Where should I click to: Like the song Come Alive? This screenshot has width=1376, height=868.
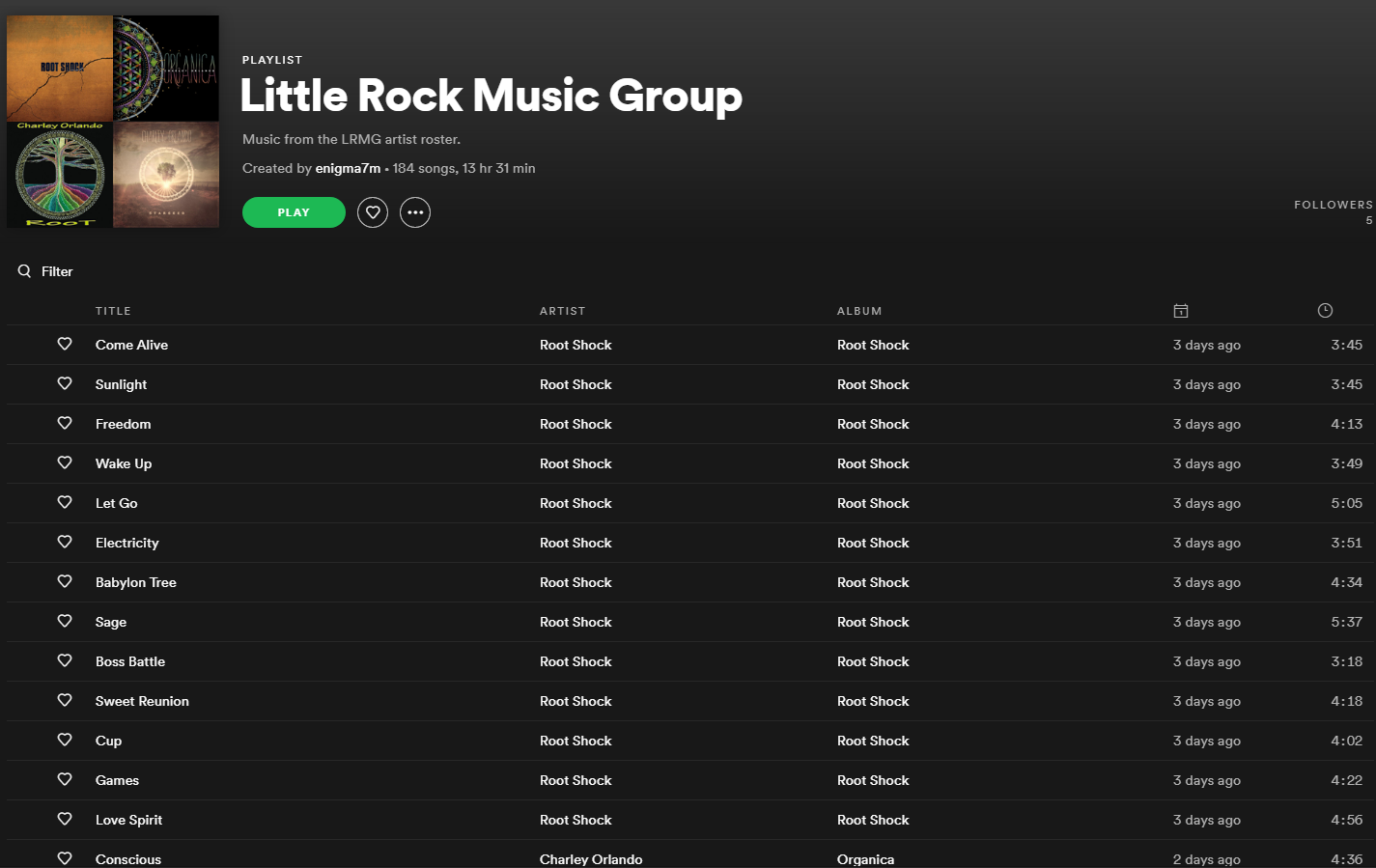tap(65, 344)
